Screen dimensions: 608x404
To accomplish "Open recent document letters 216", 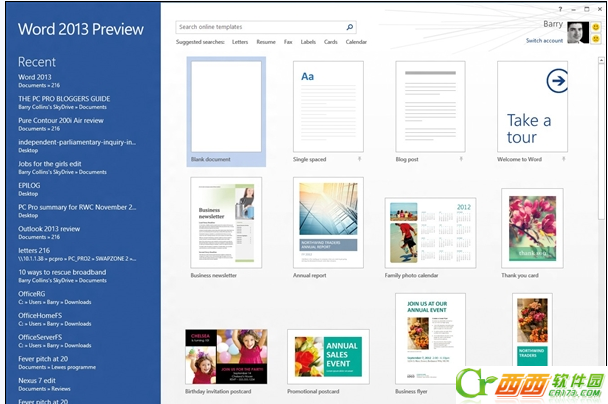I will click(77, 254).
